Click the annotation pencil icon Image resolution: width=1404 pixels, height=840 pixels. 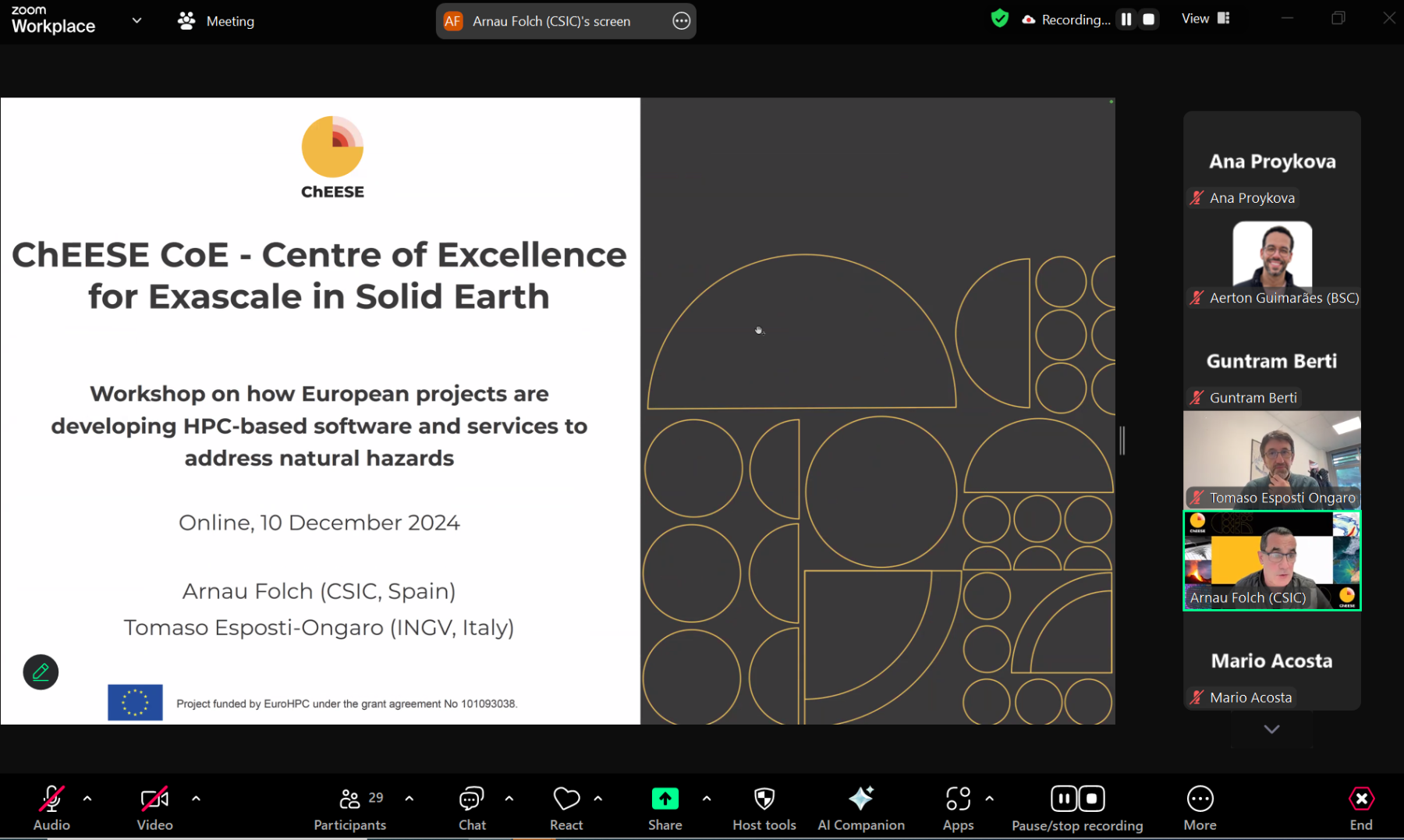coord(41,672)
